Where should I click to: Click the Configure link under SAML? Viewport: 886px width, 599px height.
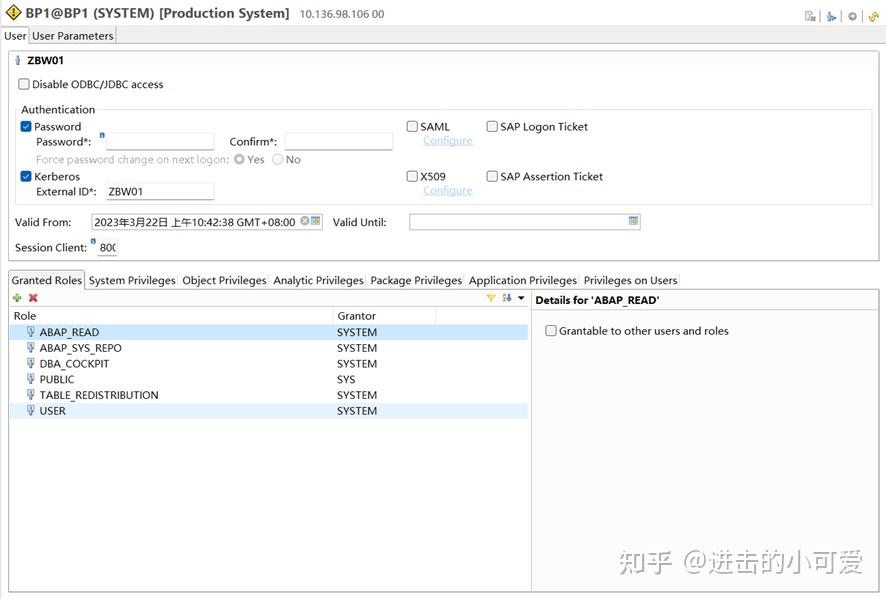point(448,140)
